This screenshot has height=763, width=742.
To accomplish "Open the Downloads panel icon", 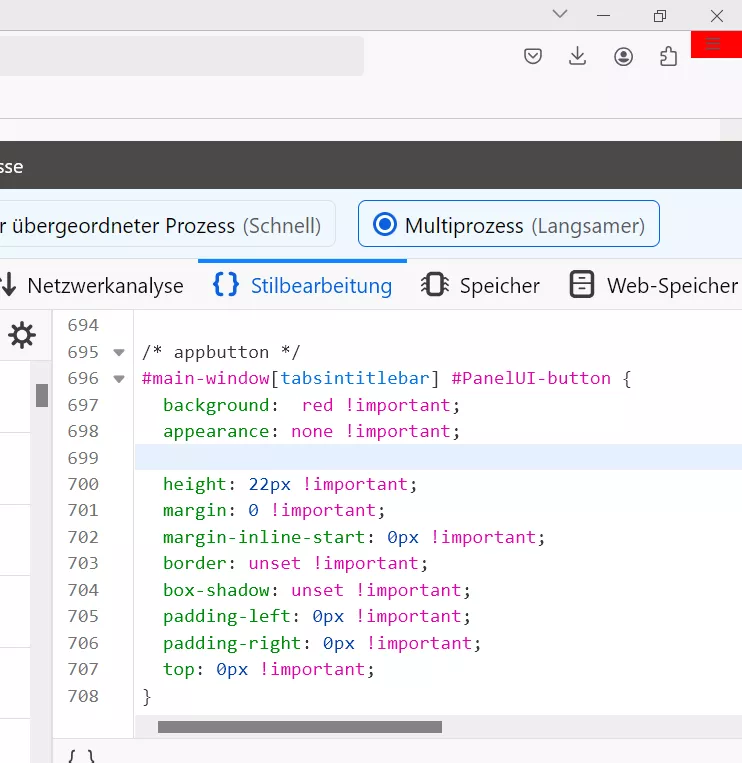I will tap(577, 56).
